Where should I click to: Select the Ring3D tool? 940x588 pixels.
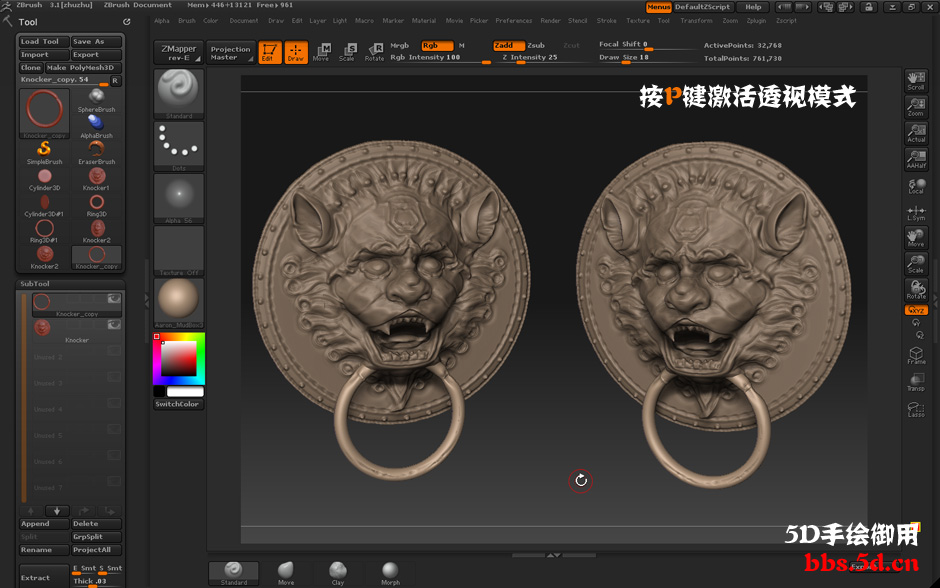96,206
